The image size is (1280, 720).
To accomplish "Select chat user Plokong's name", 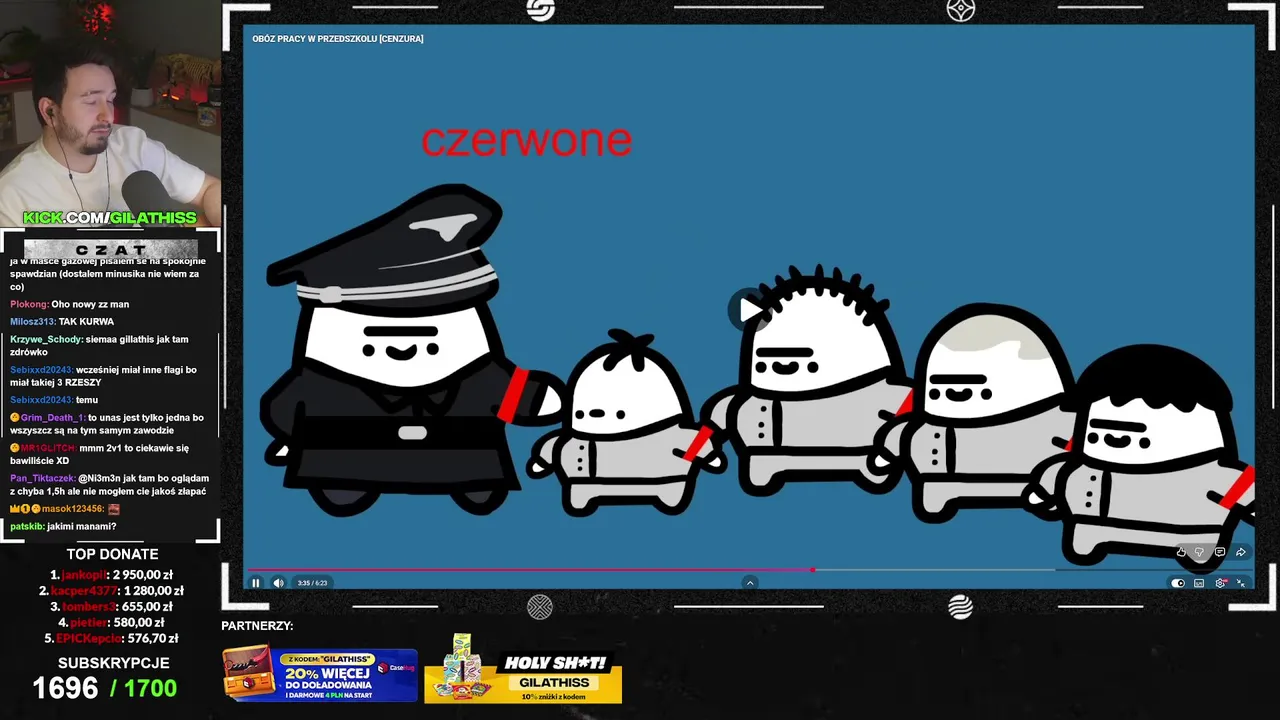I will [29, 304].
